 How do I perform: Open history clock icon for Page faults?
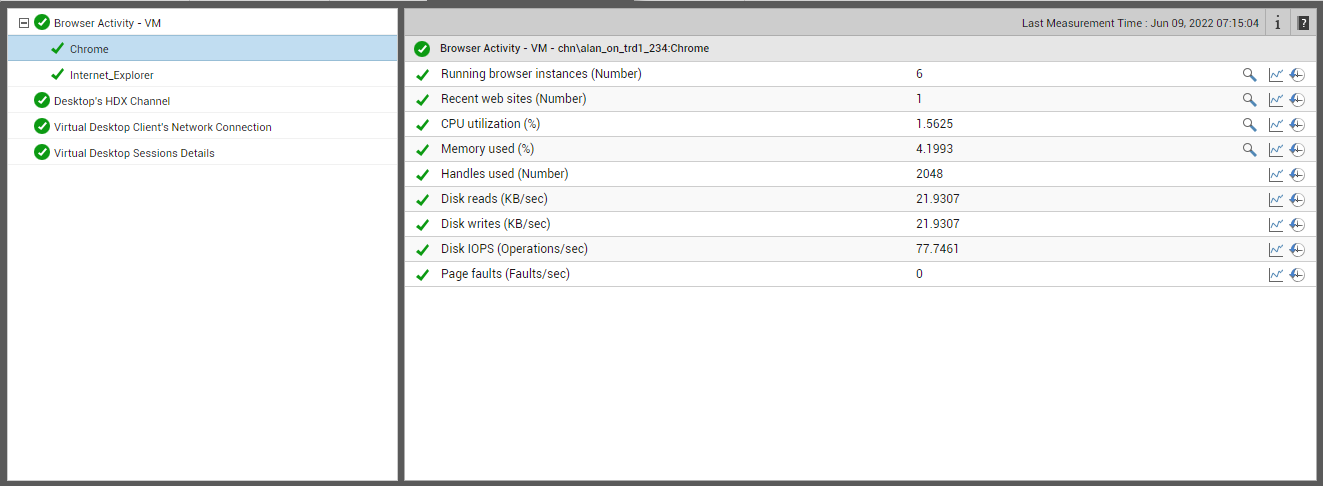click(1297, 274)
